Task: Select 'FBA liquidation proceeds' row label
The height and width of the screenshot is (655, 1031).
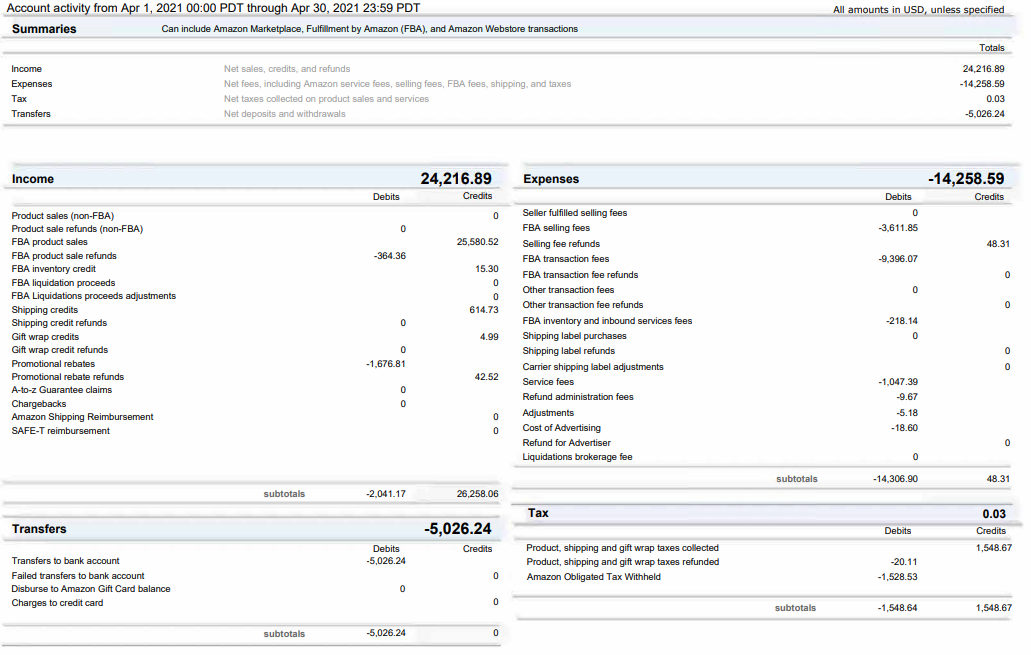Action: tap(63, 283)
